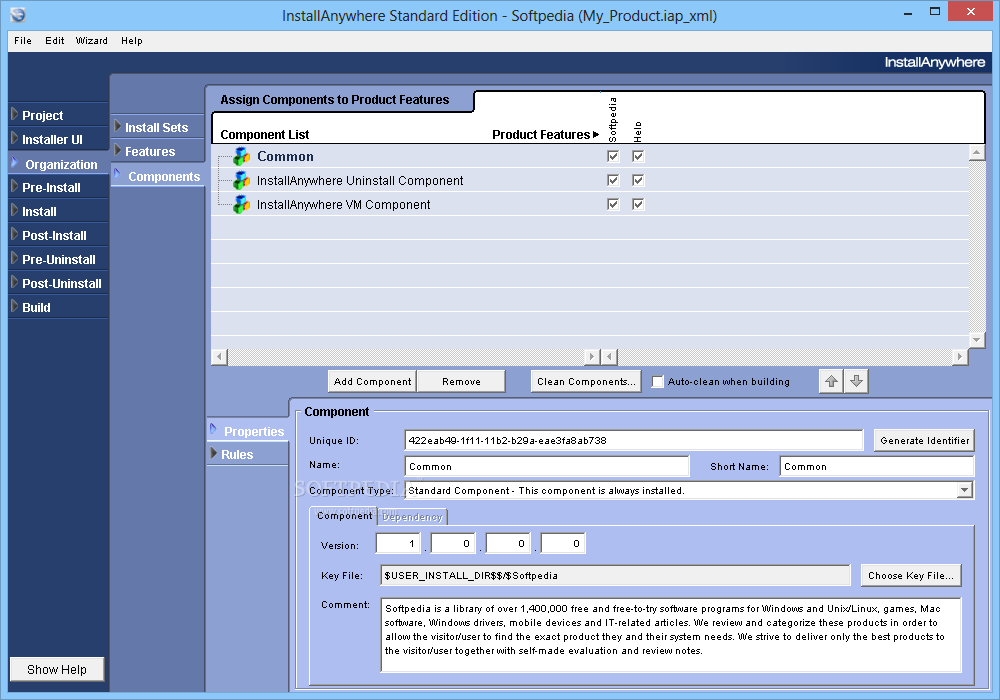Image resolution: width=1000 pixels, height=700 pixels.
Task: Click right arrow of features horizontal scrollbar
Action: (960, 356)
